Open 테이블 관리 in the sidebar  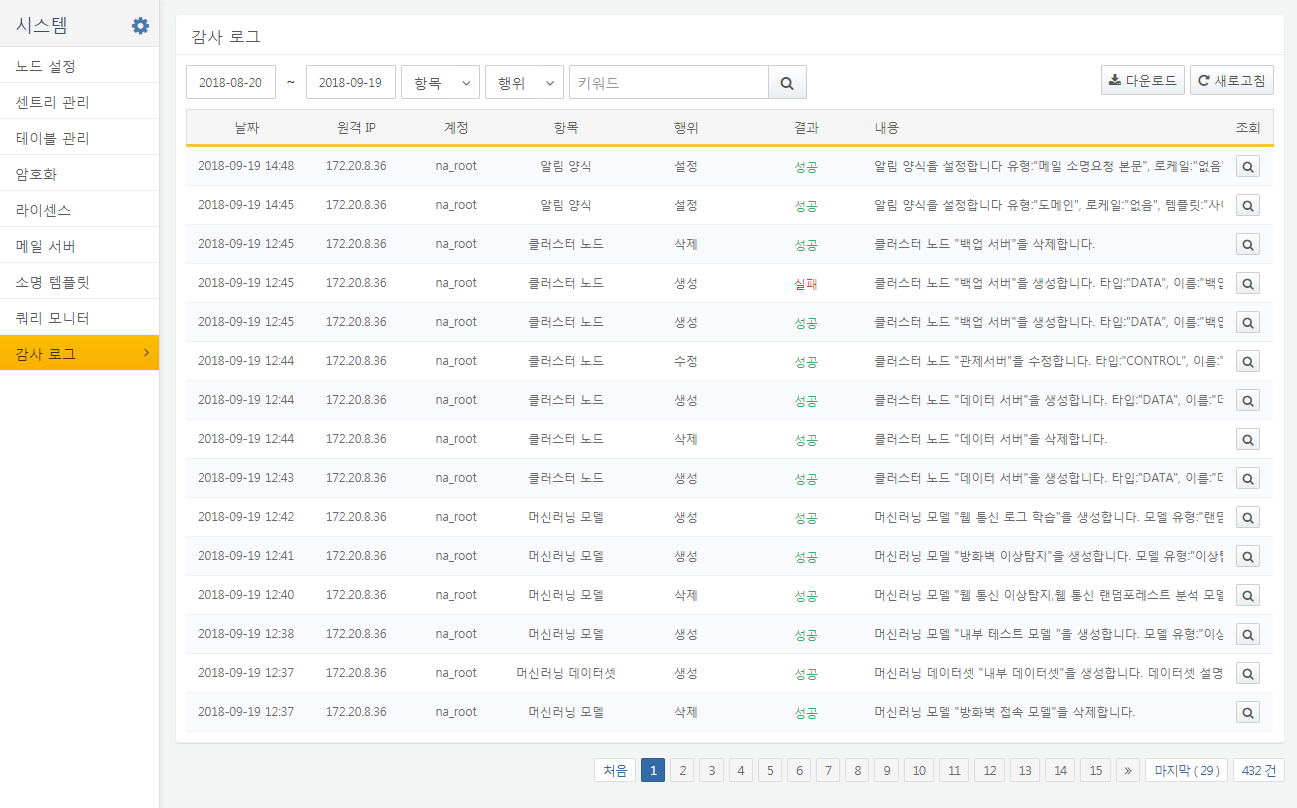pyautogui.click(x=80, y=138)
